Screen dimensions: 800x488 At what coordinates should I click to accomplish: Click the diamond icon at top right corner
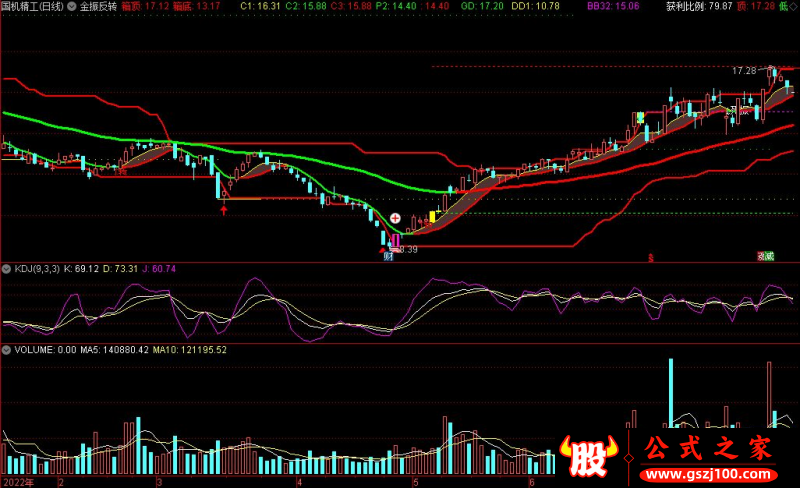pyautogui.click(x=793, y=7)
